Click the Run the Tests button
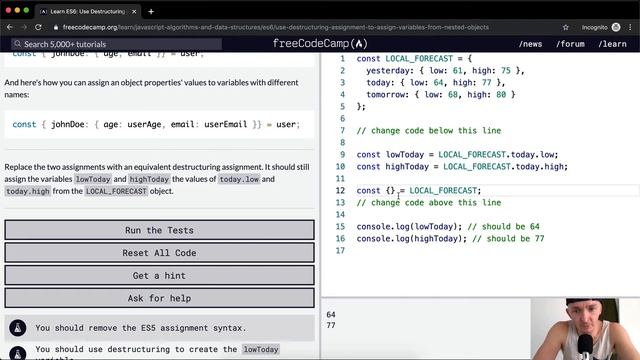640x360 pixels. 159,230
